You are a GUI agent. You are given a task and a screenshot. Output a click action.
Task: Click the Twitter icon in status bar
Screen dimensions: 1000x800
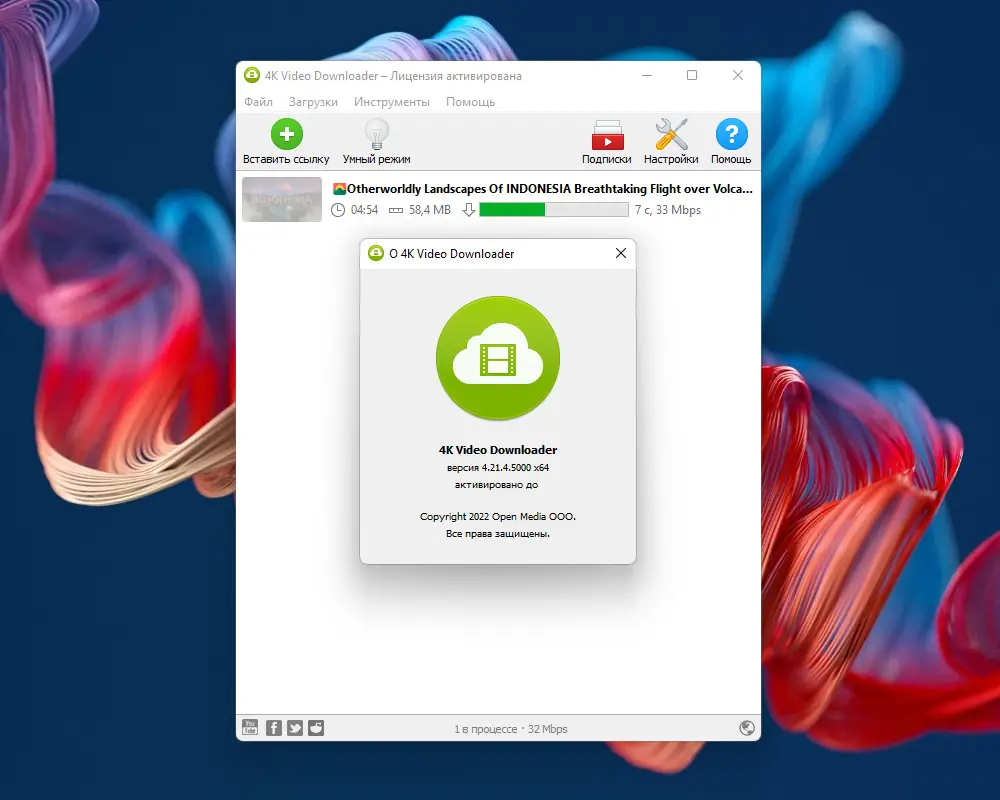pyautogui.click(x=295, y=728)
